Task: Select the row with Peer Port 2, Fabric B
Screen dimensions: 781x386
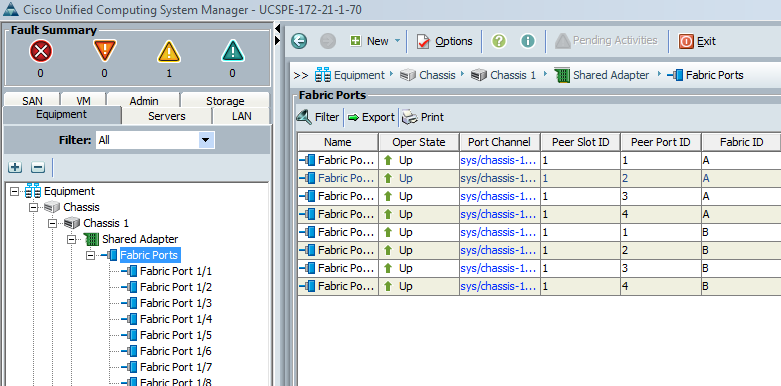Action: click(x=539, y=250)
